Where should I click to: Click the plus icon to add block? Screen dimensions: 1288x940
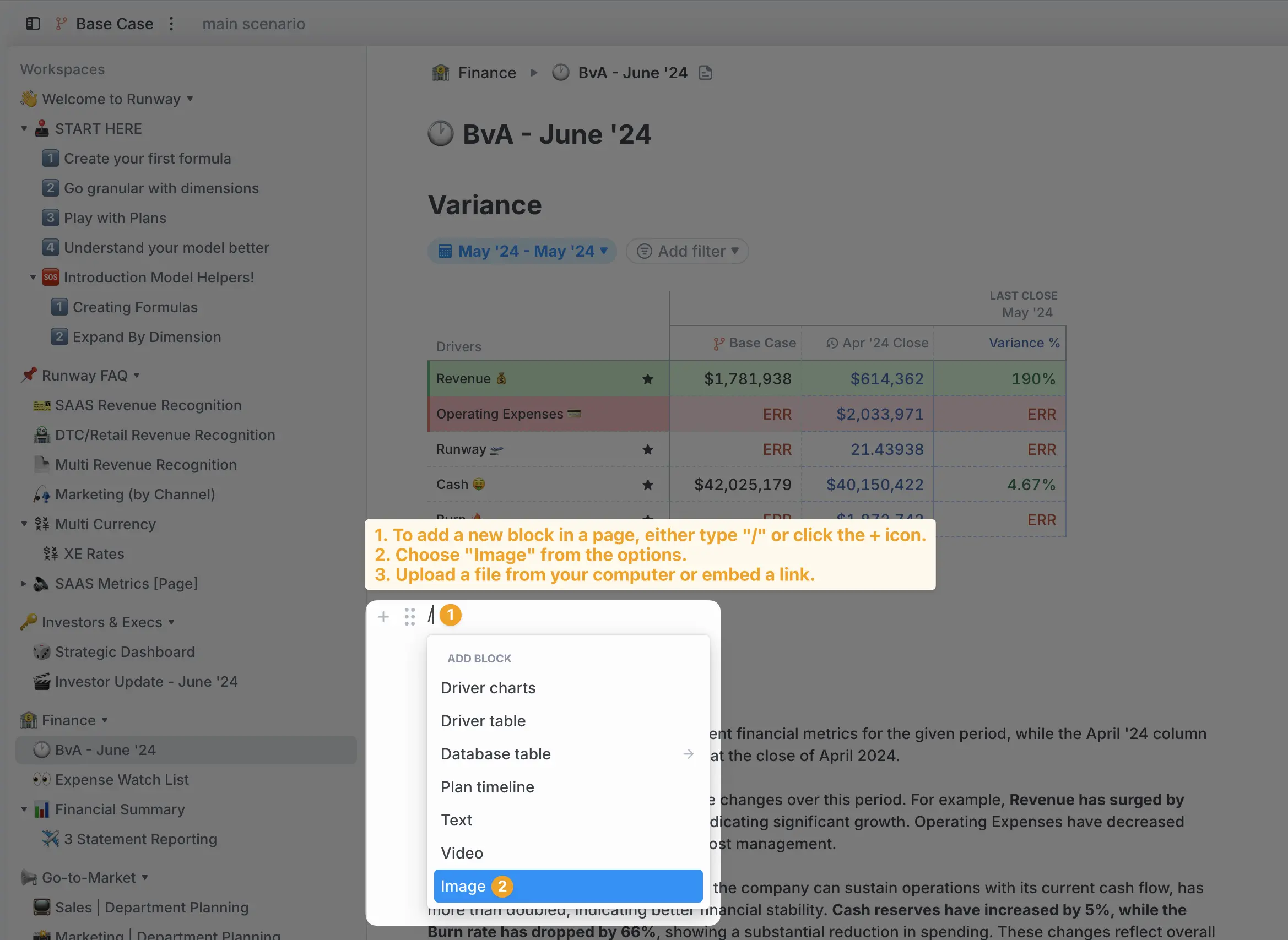click(x=383, y=616)
